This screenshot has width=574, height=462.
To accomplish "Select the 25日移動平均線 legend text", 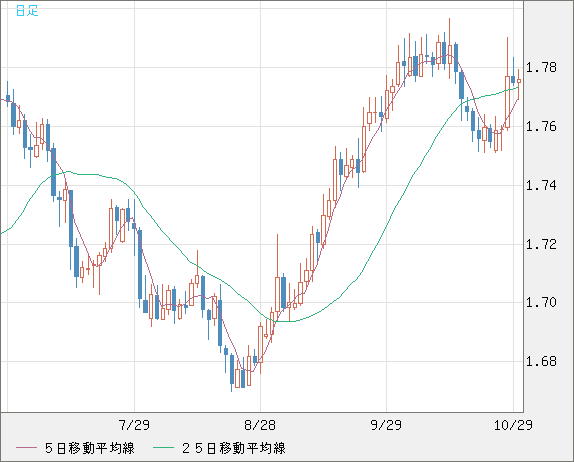I will click(x=234, y=448).
